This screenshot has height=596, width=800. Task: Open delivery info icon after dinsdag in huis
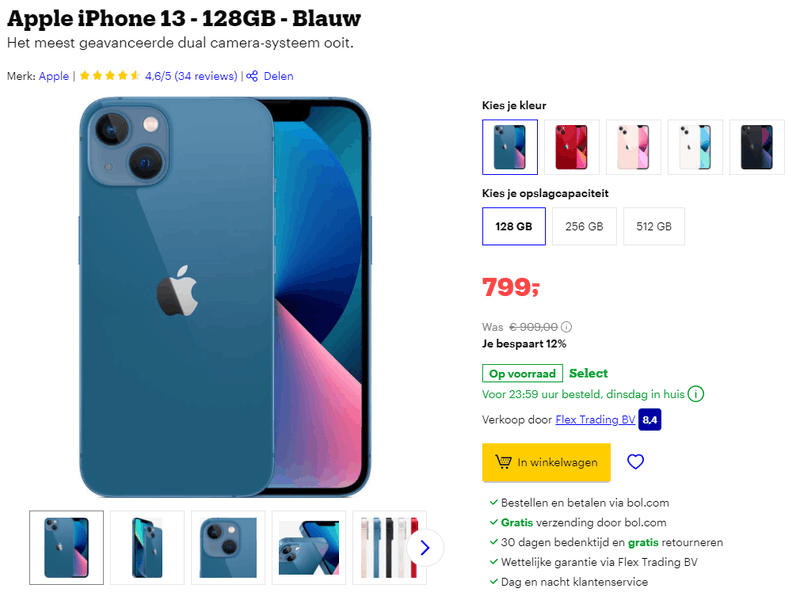(696, 394)
